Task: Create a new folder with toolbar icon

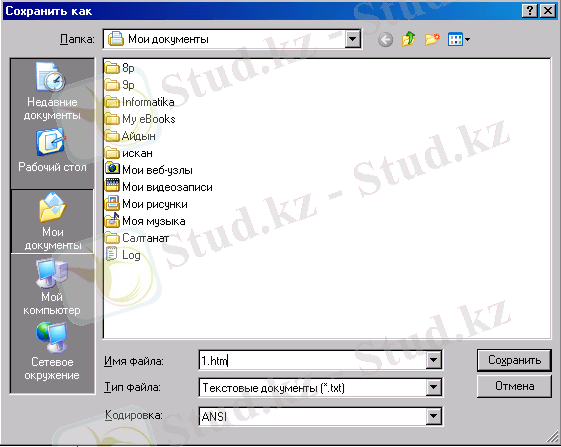Action: point(432,39)
